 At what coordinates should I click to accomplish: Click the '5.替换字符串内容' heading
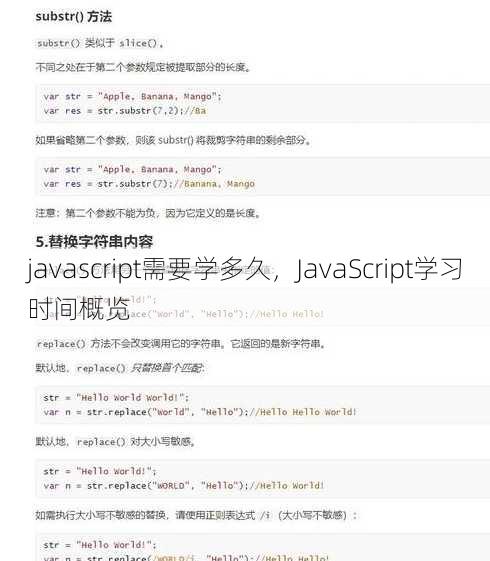[94, 242]
